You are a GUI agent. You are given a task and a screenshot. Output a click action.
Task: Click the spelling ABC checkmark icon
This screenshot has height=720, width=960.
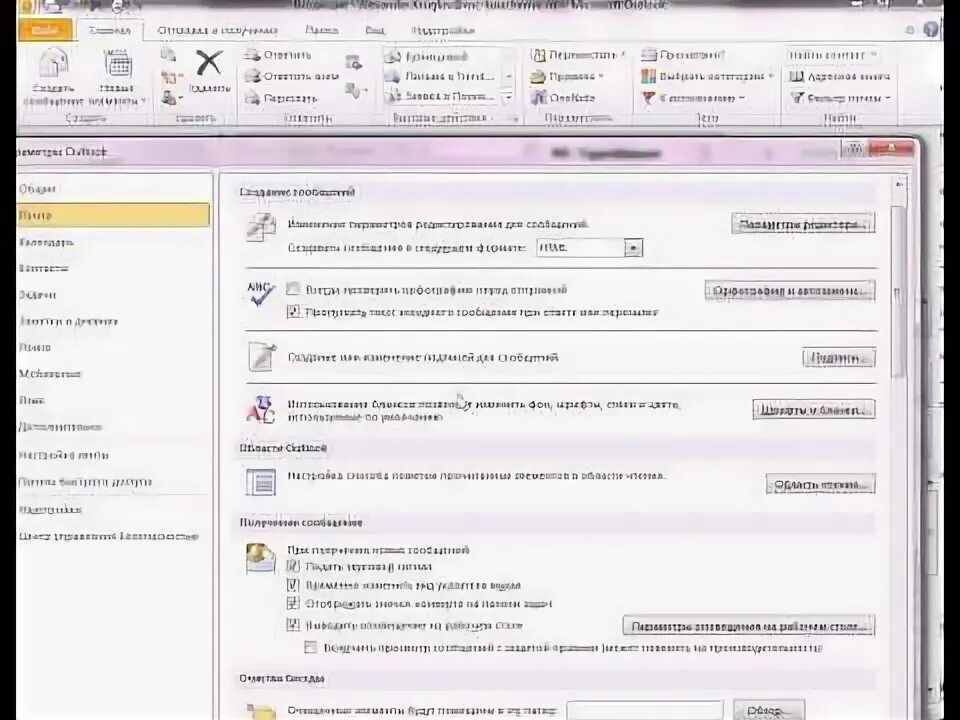point(261,293)
